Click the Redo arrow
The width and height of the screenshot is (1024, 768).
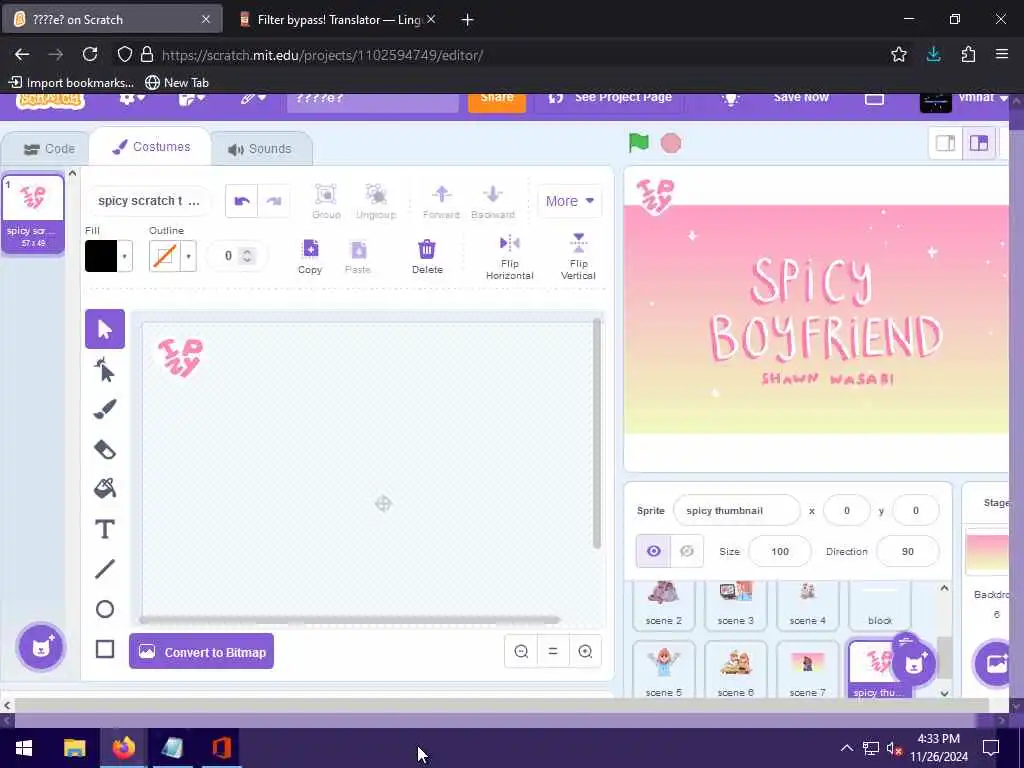pos(274,201)
